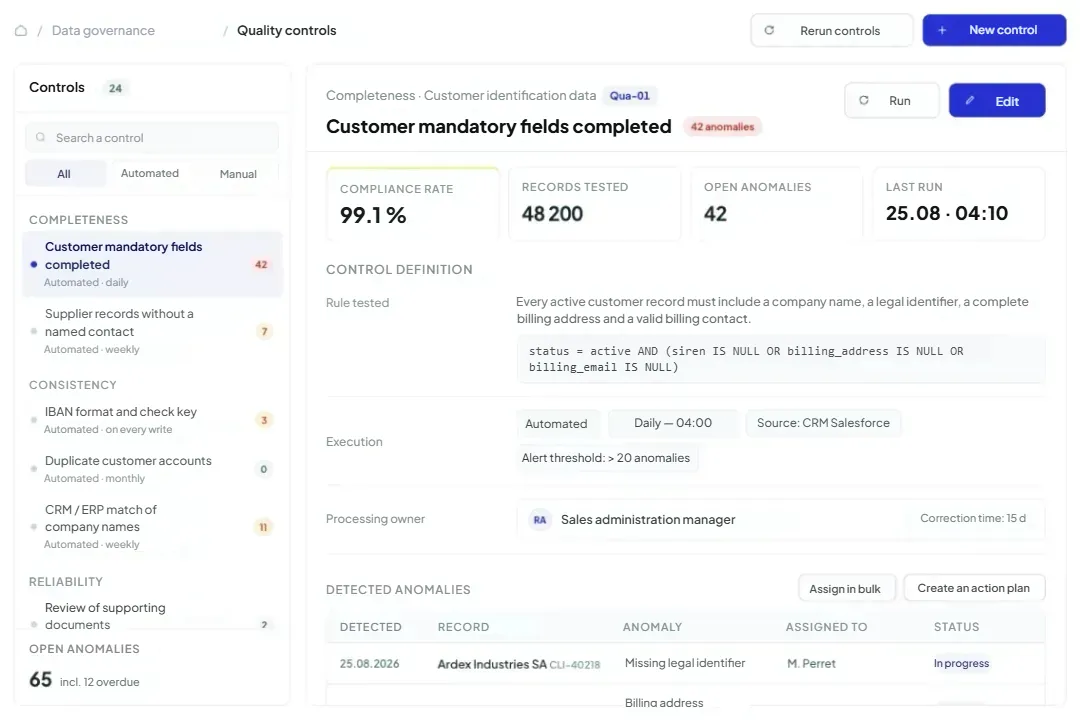
Task: Click the Daily — 04:00 chip
Action: pos(673,423)
